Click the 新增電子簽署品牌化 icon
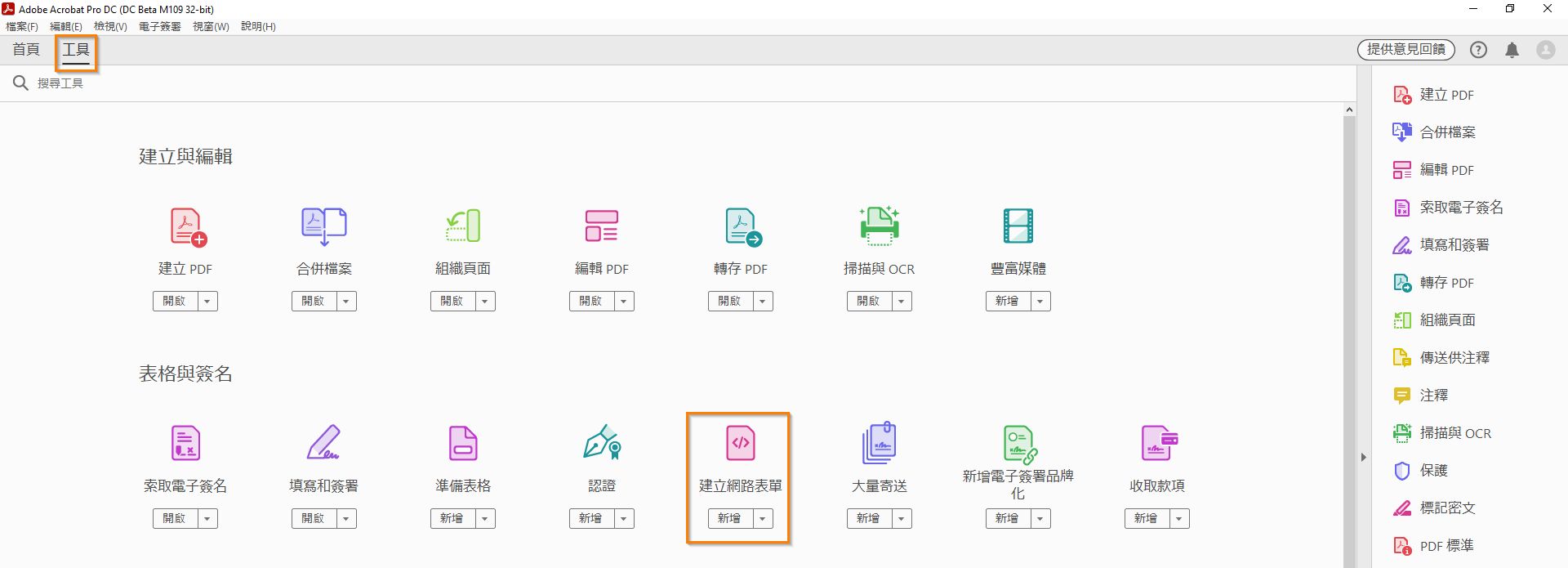This screenshot has width=1568, height=568. point(1020,445)
